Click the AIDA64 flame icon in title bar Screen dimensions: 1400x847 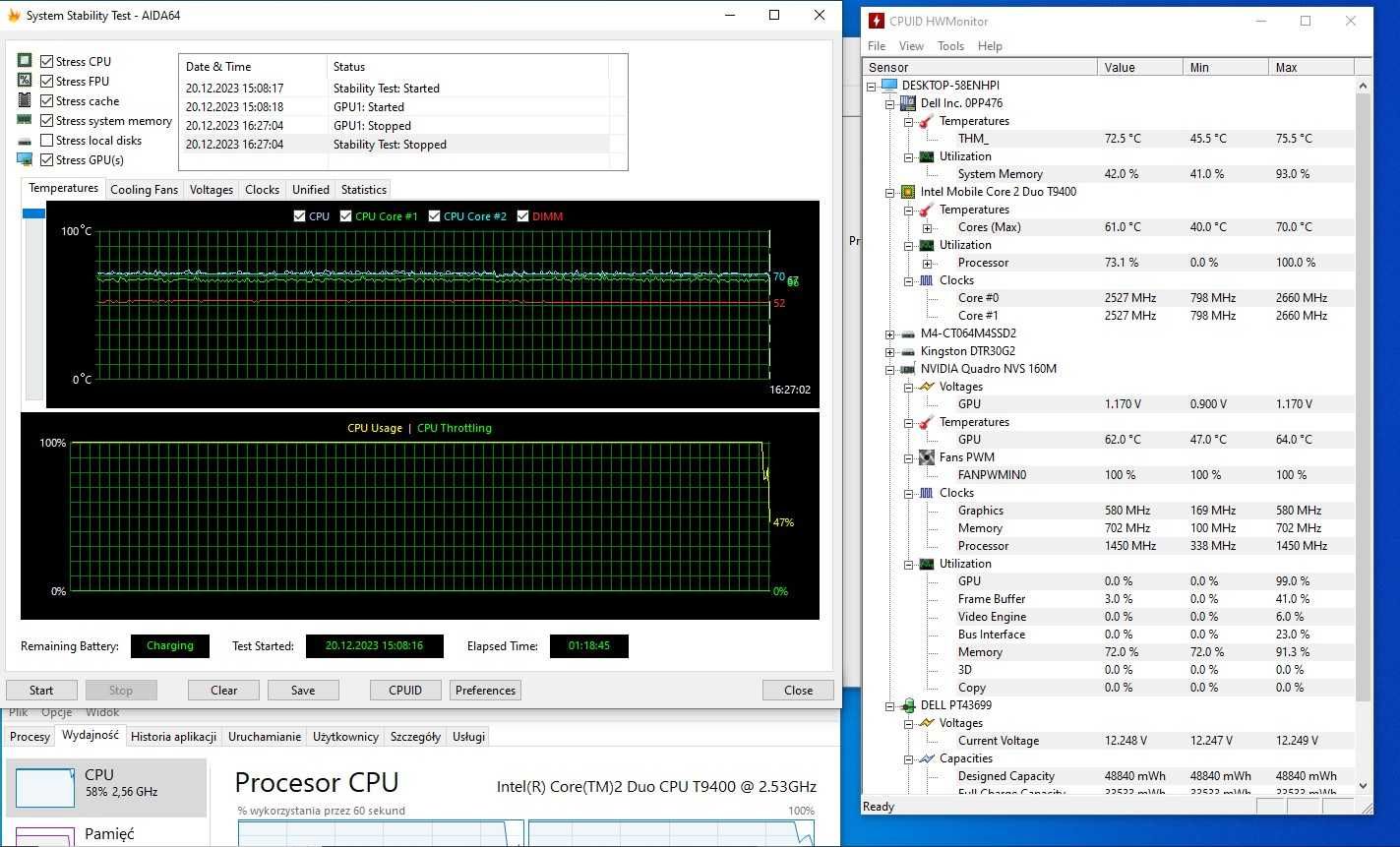click(x=14, y=16)
